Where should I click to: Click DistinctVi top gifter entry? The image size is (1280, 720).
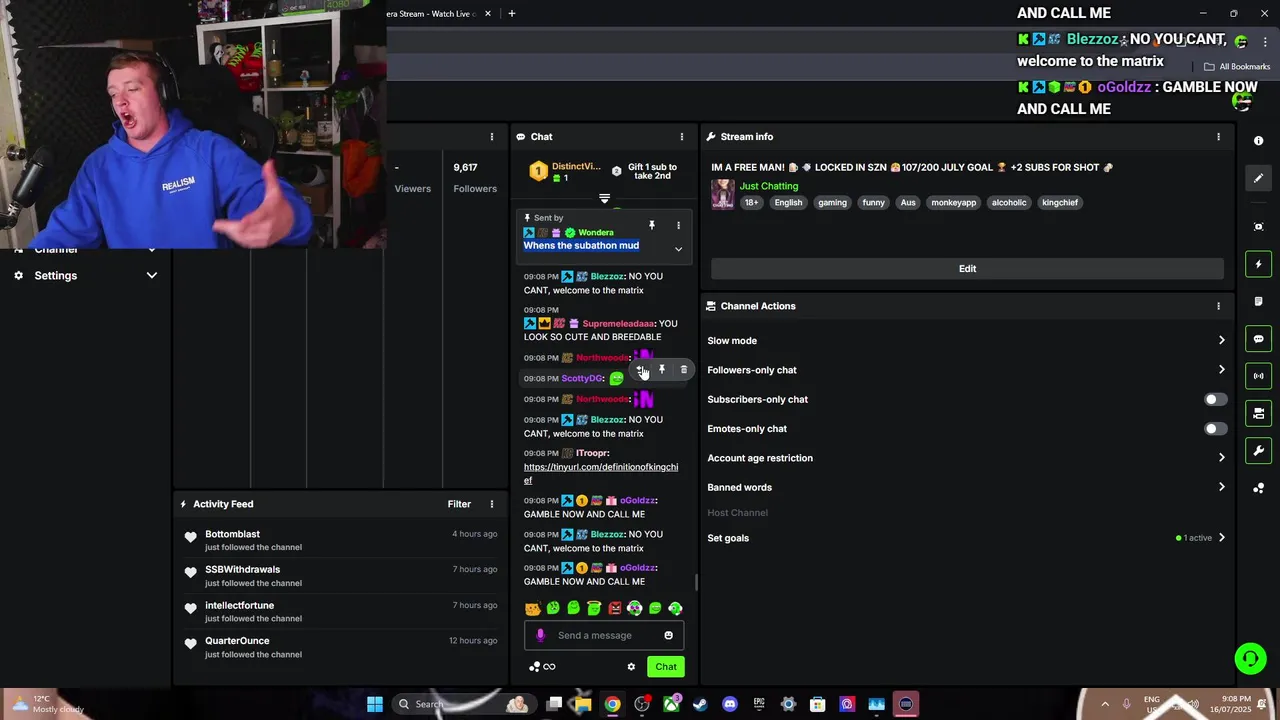[x=565, y=172]
